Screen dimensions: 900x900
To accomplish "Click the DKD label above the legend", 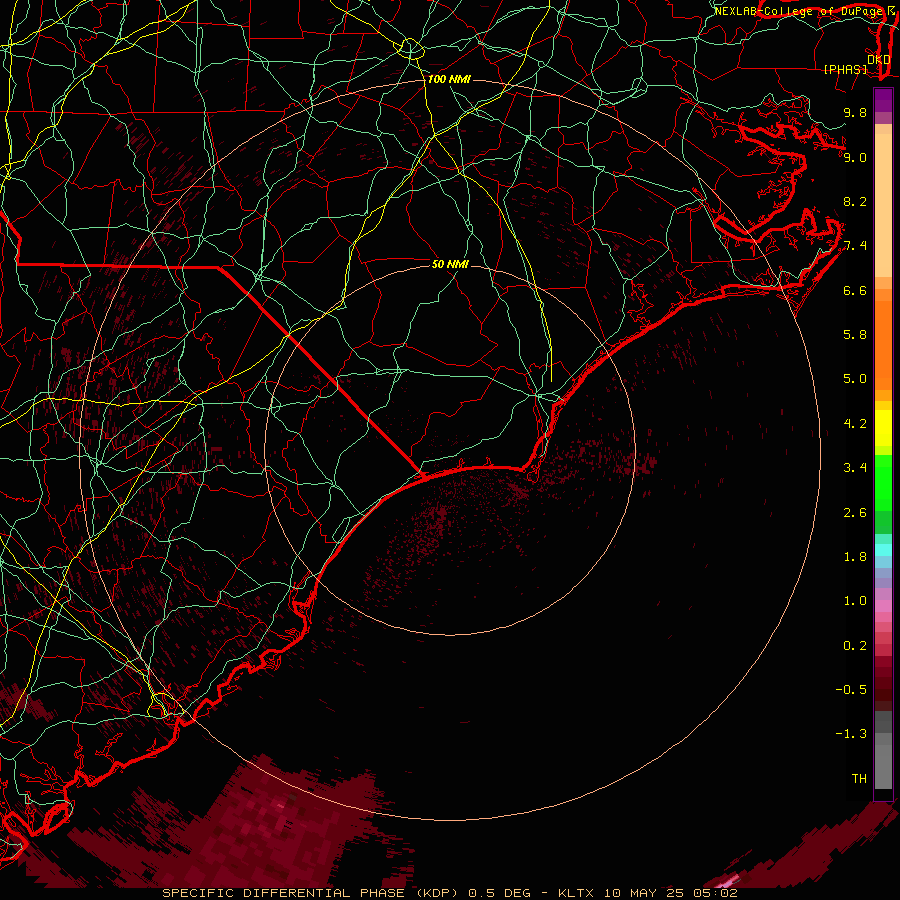I will tap(878, 60).
